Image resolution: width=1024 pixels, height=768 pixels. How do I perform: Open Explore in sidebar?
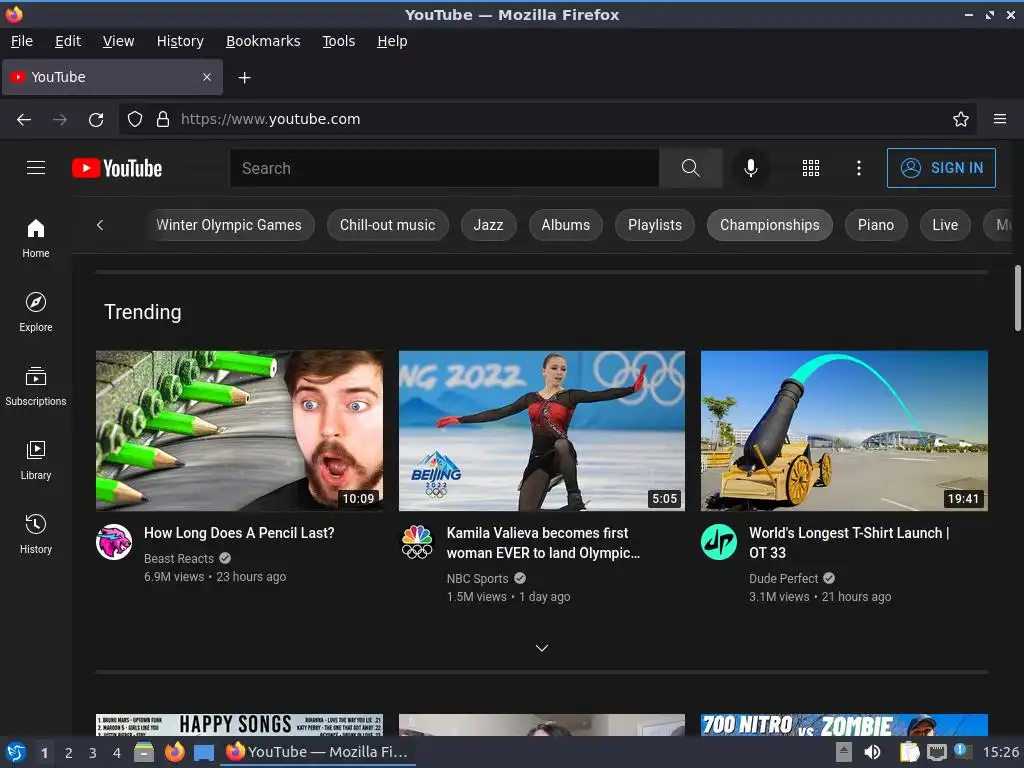click(x=36, y=312)
